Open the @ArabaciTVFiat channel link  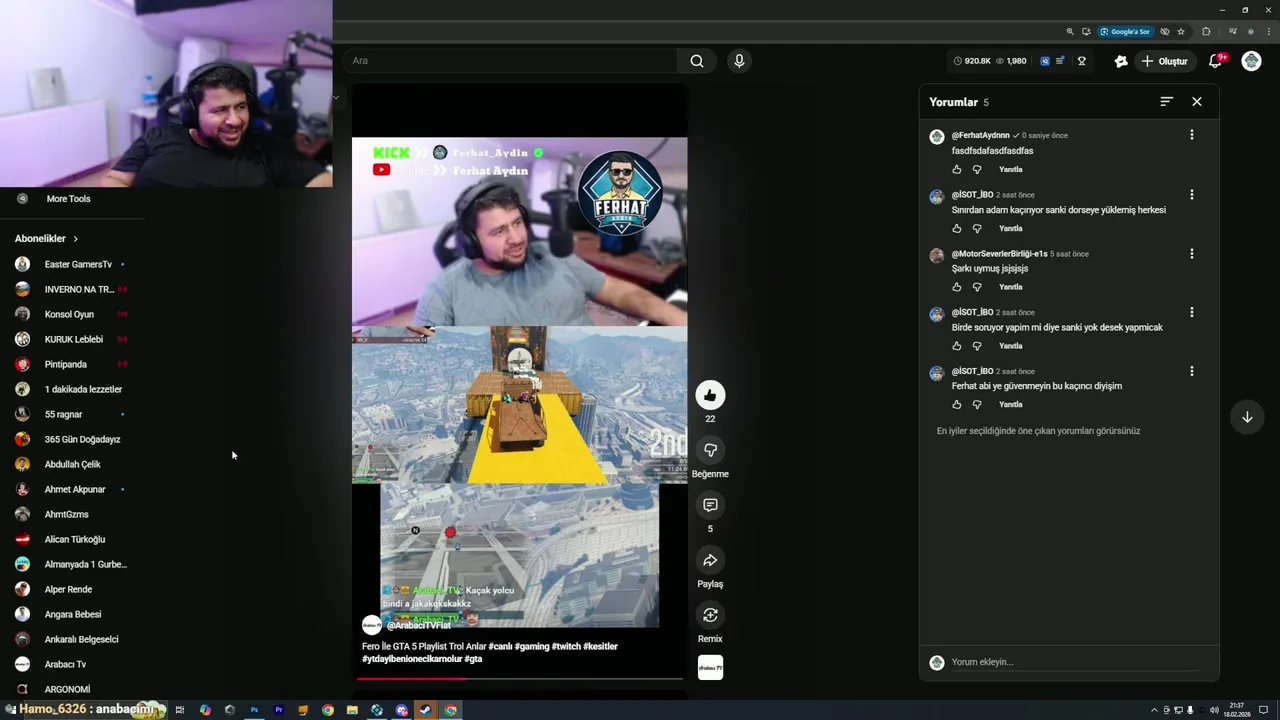[x=418, y=625]
